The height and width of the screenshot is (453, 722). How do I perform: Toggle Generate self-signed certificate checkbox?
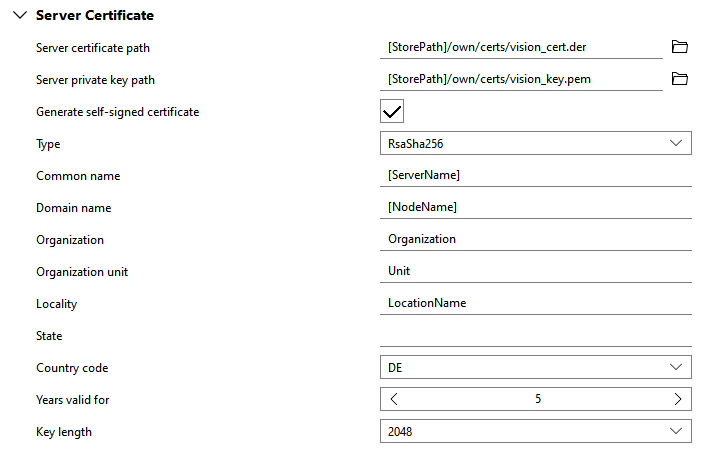(x=392, y=111)
